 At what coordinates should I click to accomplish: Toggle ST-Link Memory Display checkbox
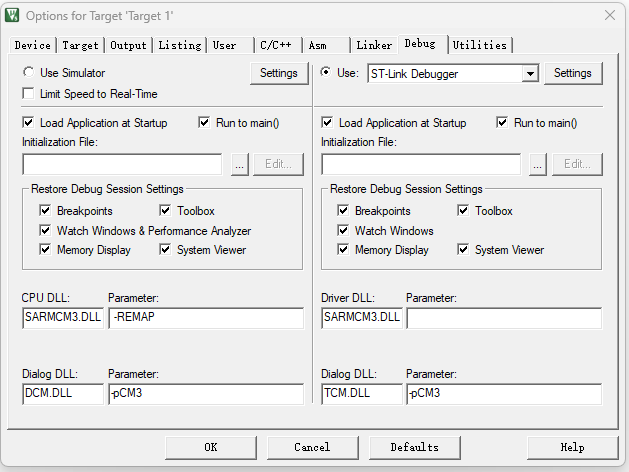(x=343, y=250)
